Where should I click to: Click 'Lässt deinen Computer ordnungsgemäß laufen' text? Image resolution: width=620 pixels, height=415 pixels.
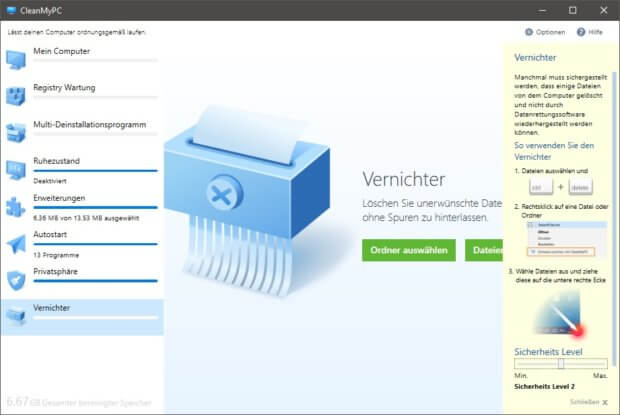point(77,32)
